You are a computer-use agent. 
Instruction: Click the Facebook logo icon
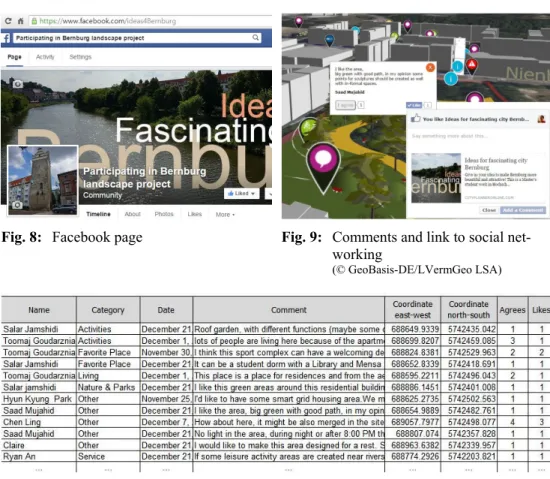click(x=6, y=38)
